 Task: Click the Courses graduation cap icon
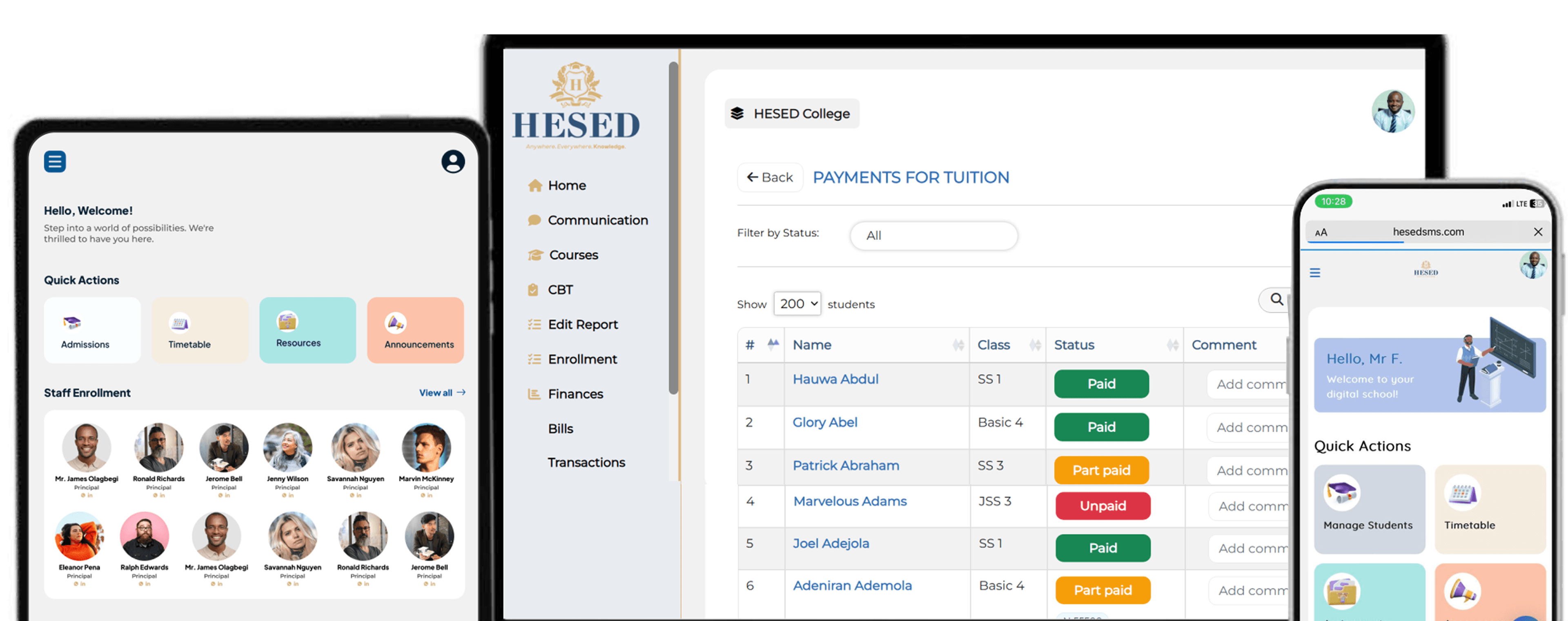535,254
